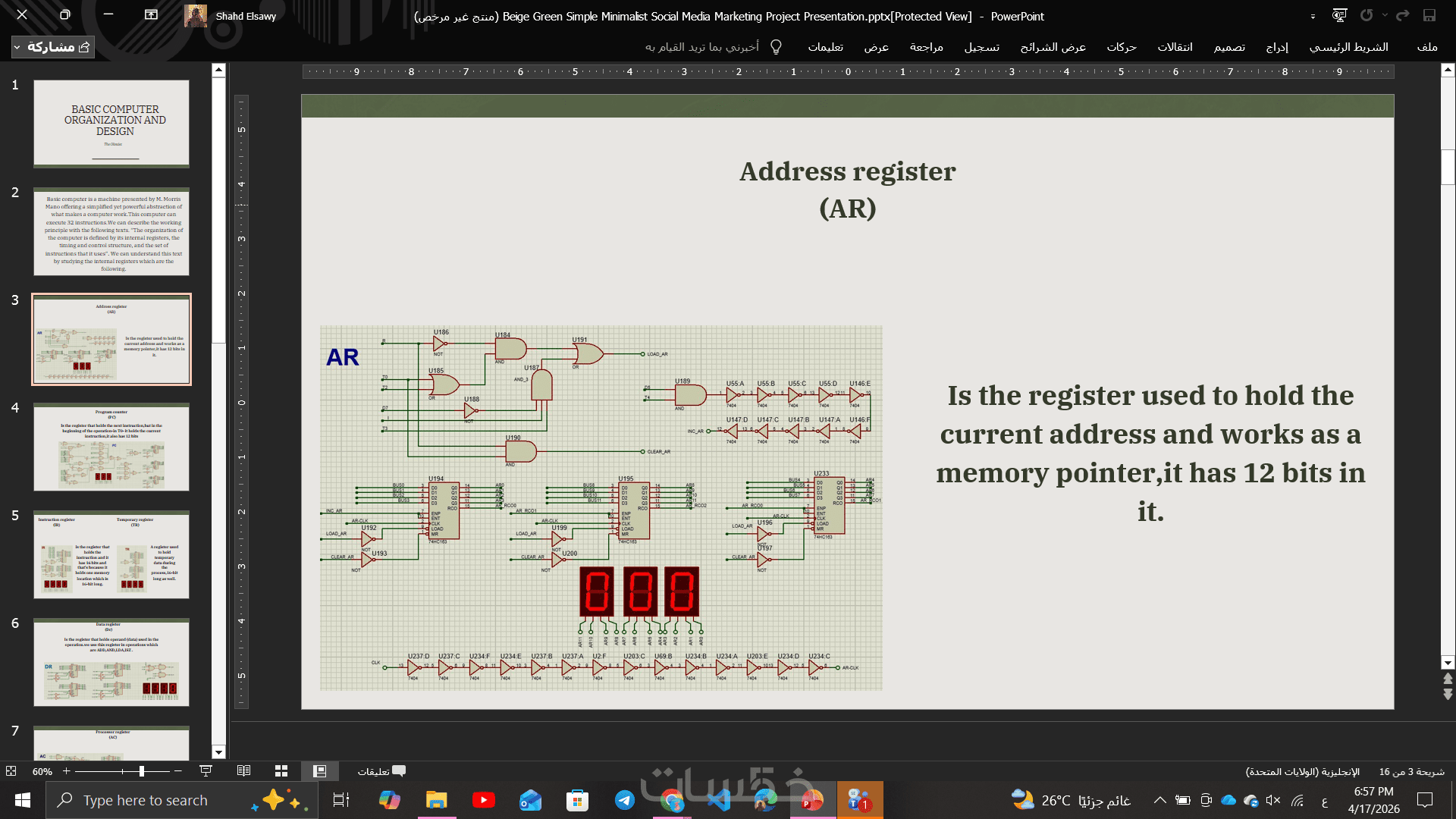Screen dimensions: 1456x819
Task: Open the إدراج (Insert) ribbon tab
Action: point(1277,47)
